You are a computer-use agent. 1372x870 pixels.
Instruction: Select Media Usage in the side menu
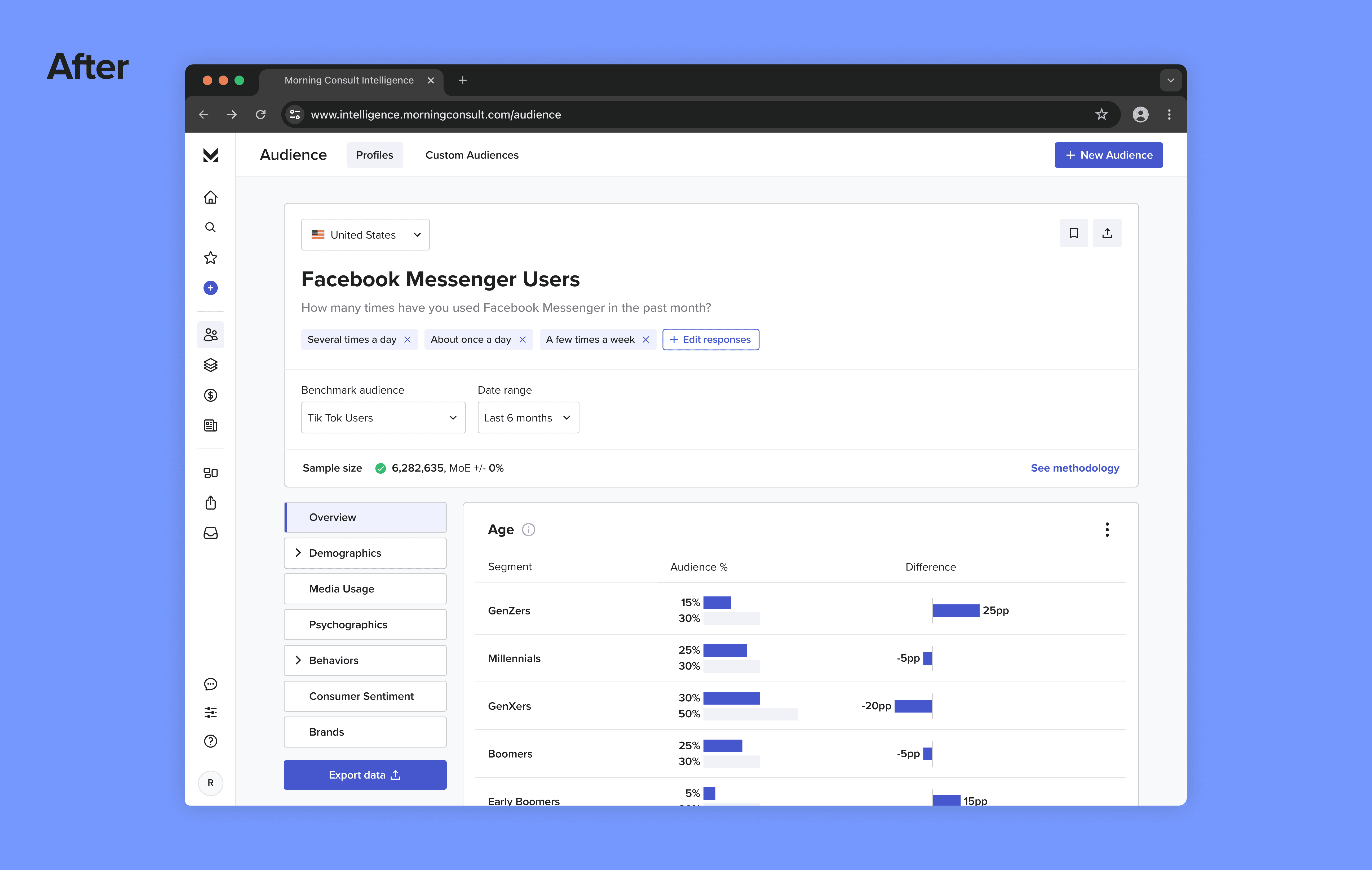(x=365, y=589)
